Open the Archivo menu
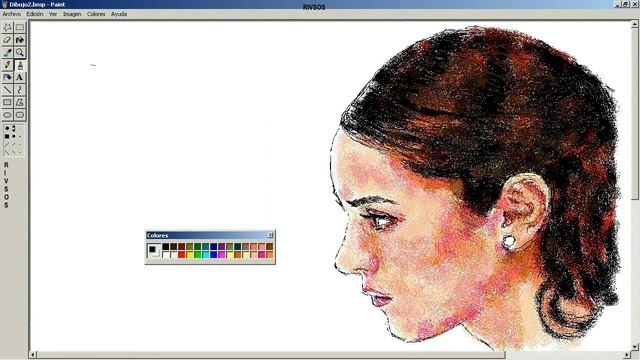 pos(11,14)
